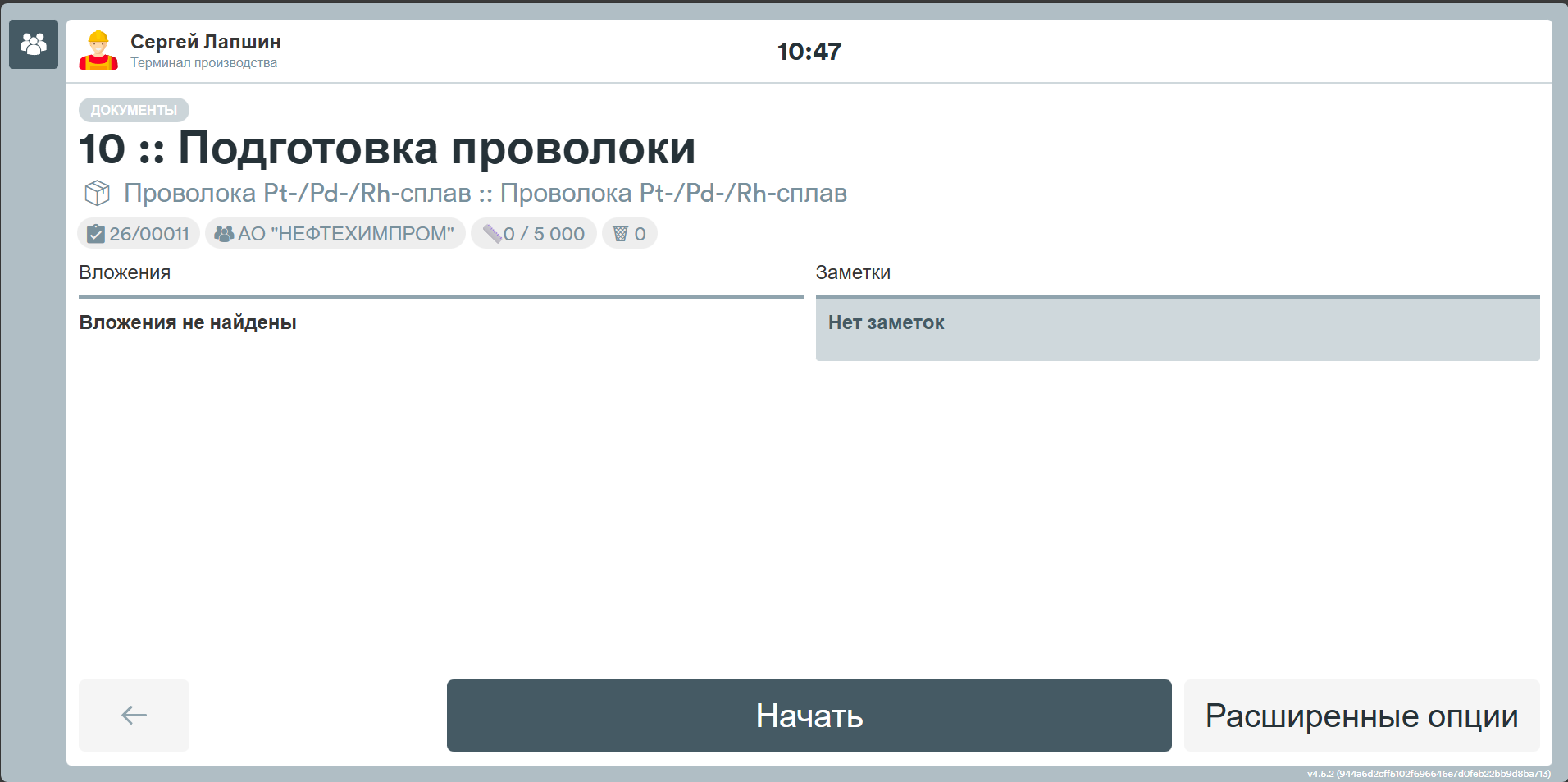Click the Заметки section header

(853, 272)
